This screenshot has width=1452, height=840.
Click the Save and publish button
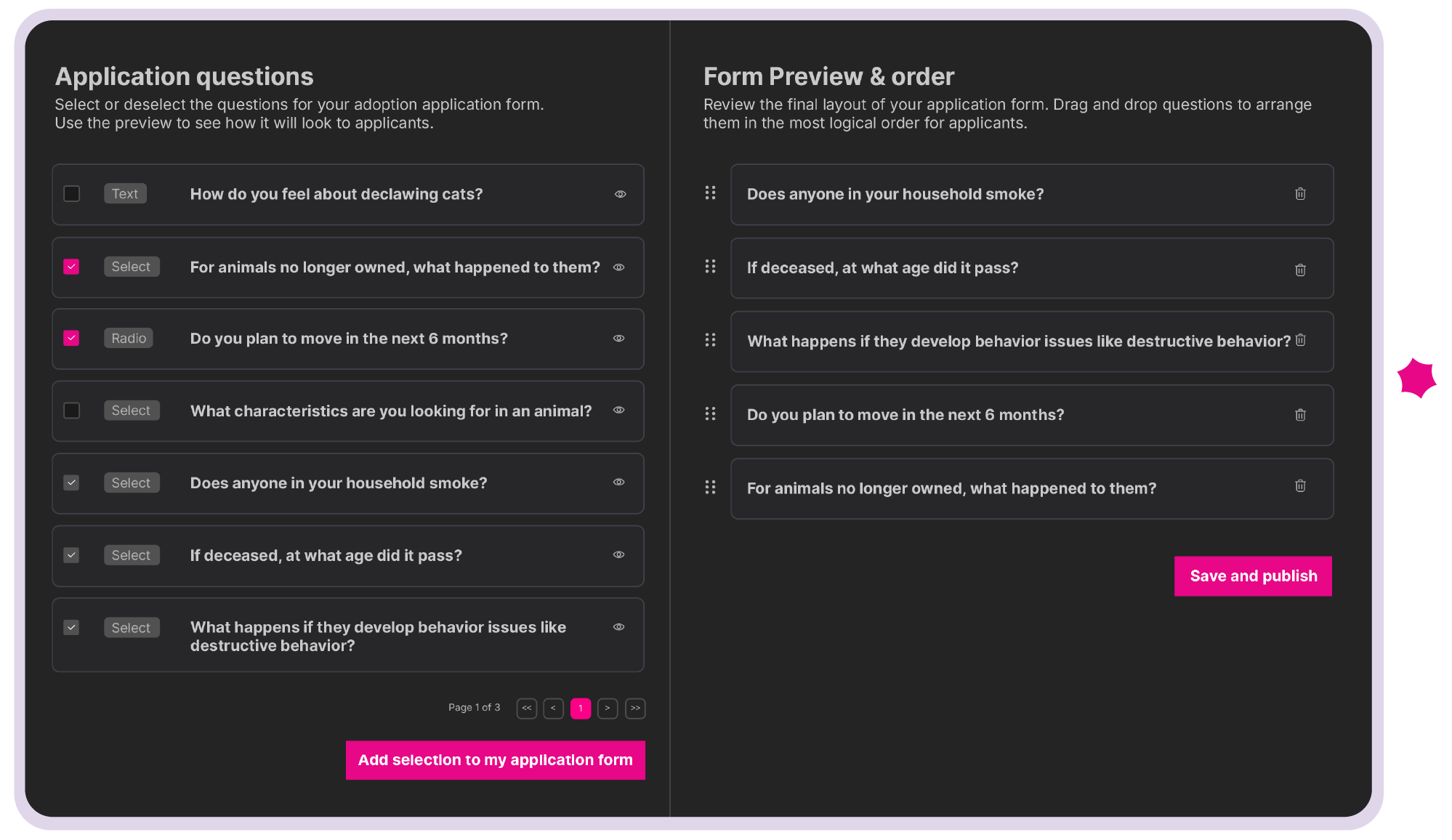click(1253, 576)
